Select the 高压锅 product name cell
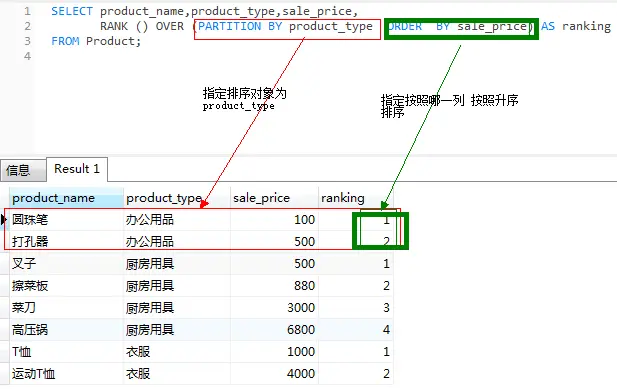The image size is (617, 389). tap(66, 330)
